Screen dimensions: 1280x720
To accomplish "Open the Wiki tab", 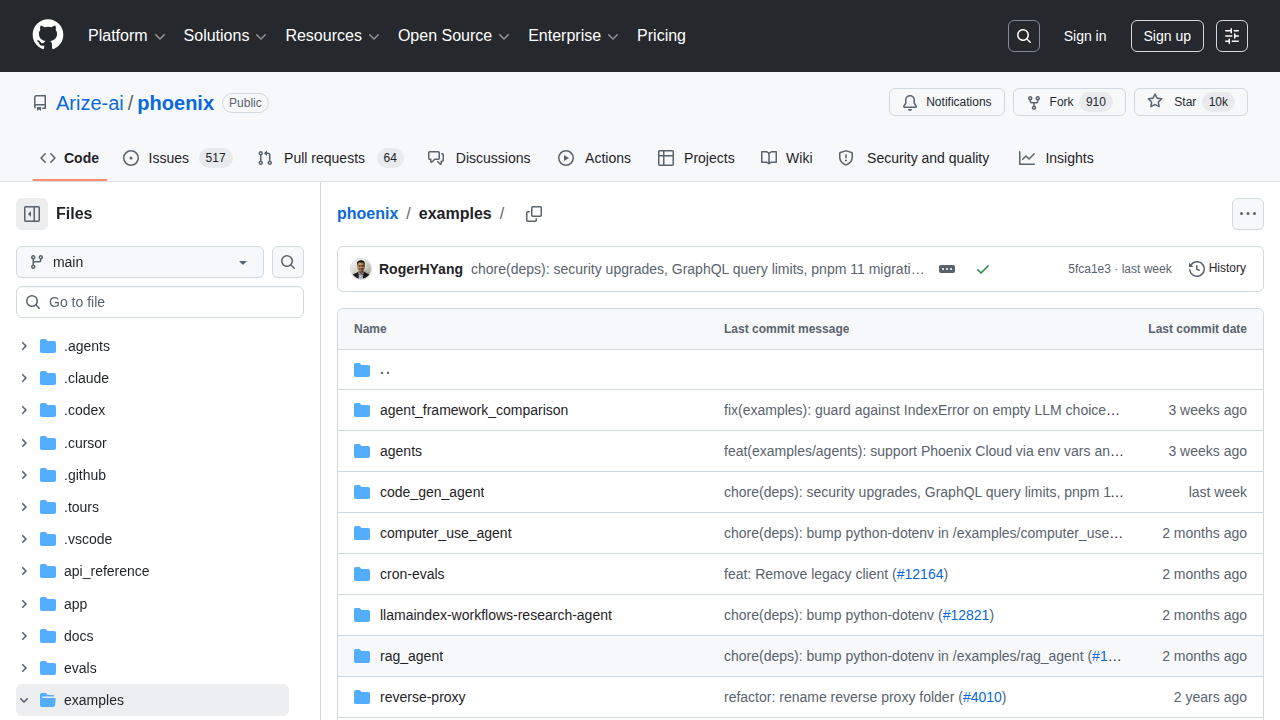I will (x=786, y=158).
